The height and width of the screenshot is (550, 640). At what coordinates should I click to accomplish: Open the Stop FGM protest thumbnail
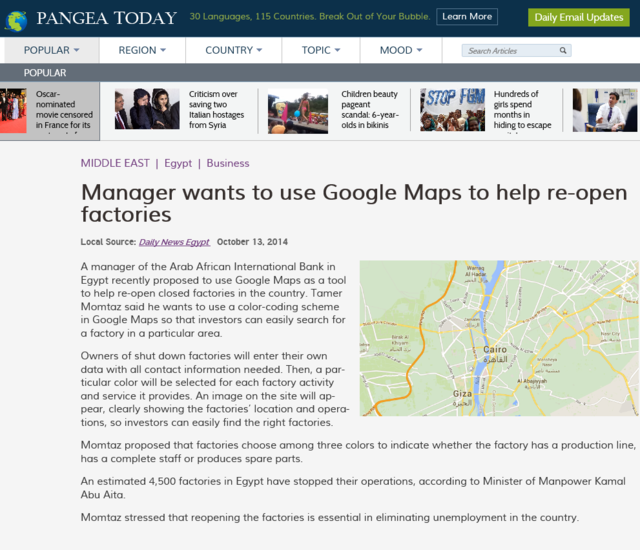tap(452, 110)
